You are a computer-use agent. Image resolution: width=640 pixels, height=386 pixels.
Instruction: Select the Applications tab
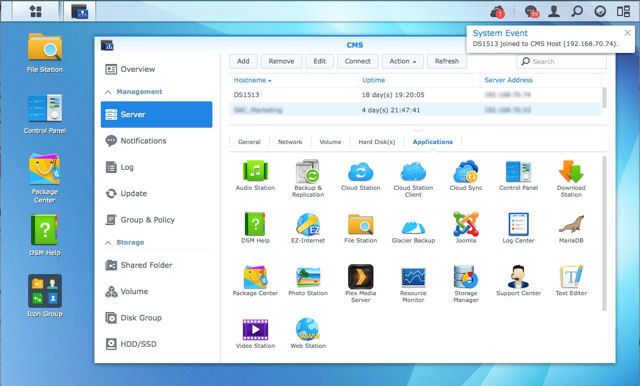433,142
